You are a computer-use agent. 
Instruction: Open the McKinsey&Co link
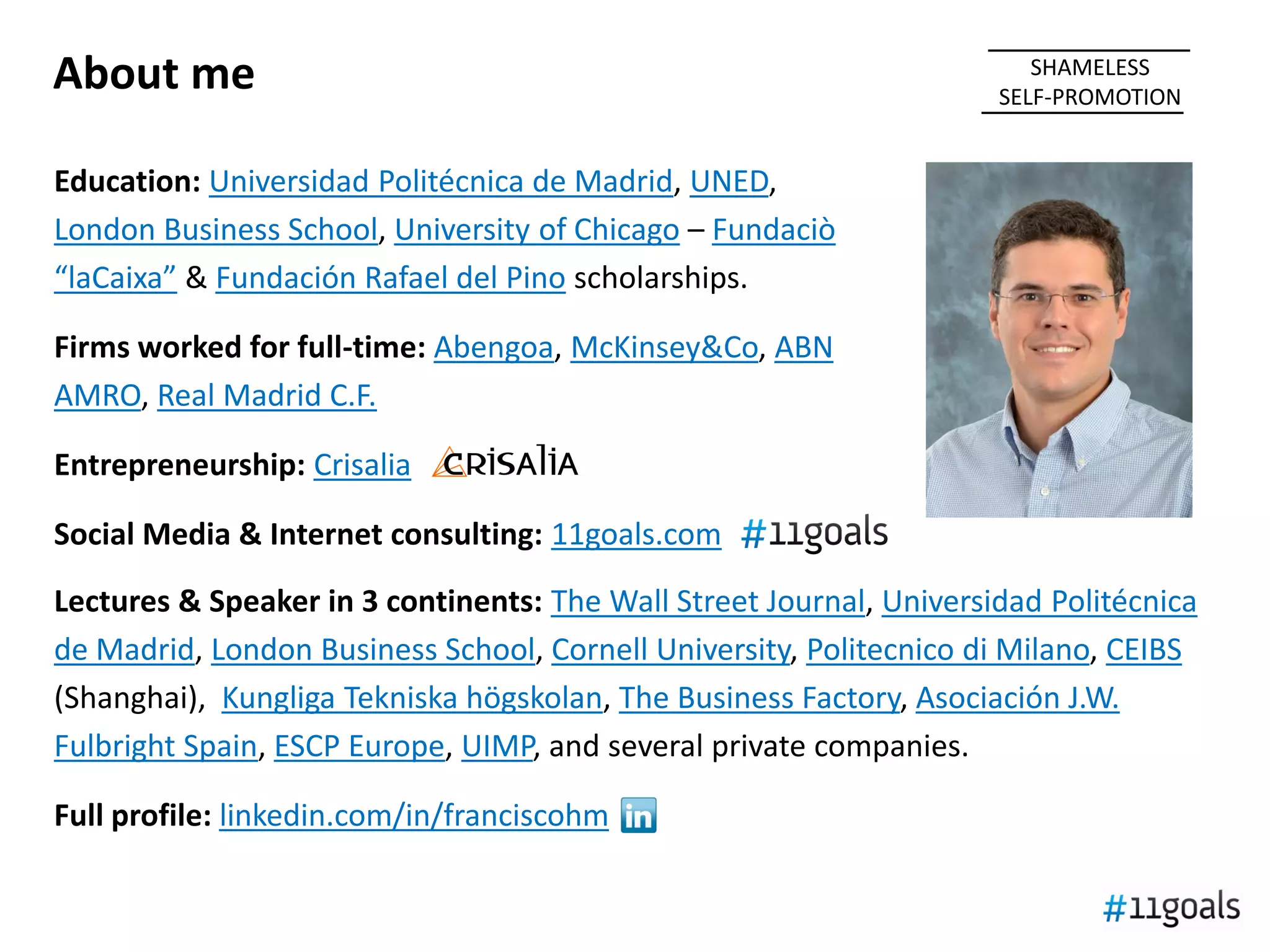(664, 348)
